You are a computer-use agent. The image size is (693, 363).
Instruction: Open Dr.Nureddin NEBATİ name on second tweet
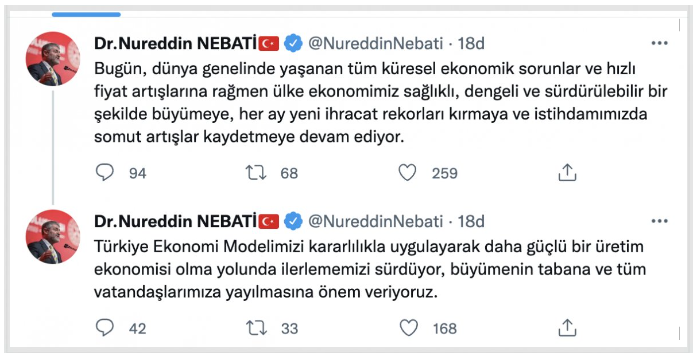(x=175, y=221)
